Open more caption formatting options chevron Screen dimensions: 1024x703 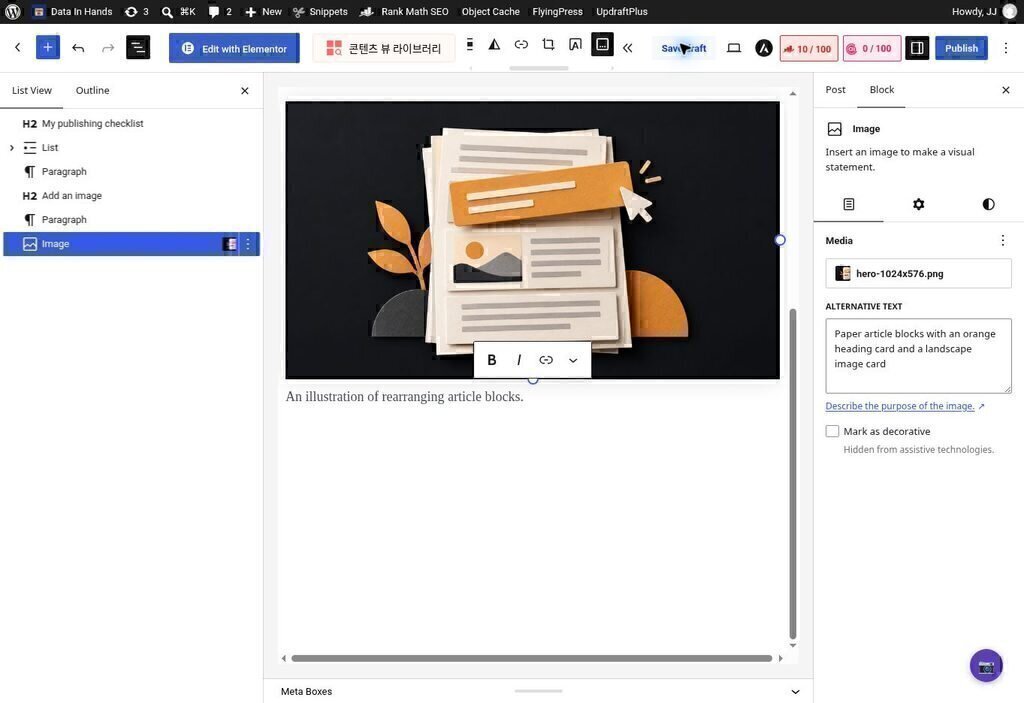click(x=573, y=360)
